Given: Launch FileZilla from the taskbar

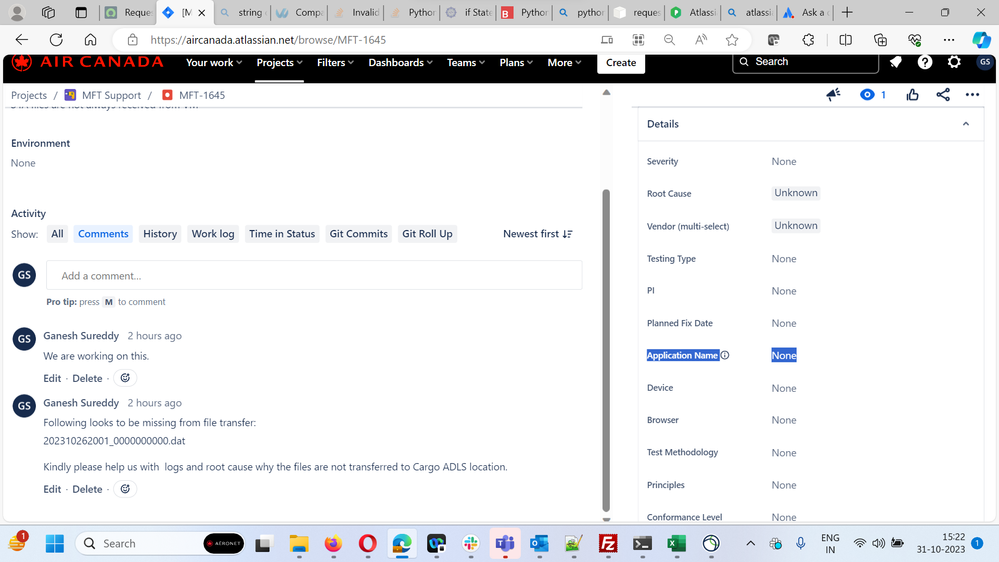Looking at the screenshot, I should 608,544.
